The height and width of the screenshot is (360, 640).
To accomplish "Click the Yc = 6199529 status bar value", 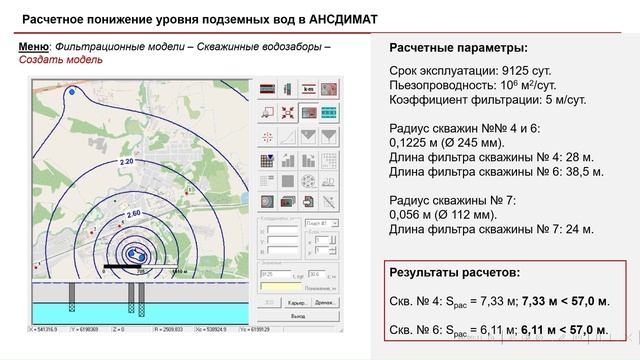I will click(x=254, y=329).
